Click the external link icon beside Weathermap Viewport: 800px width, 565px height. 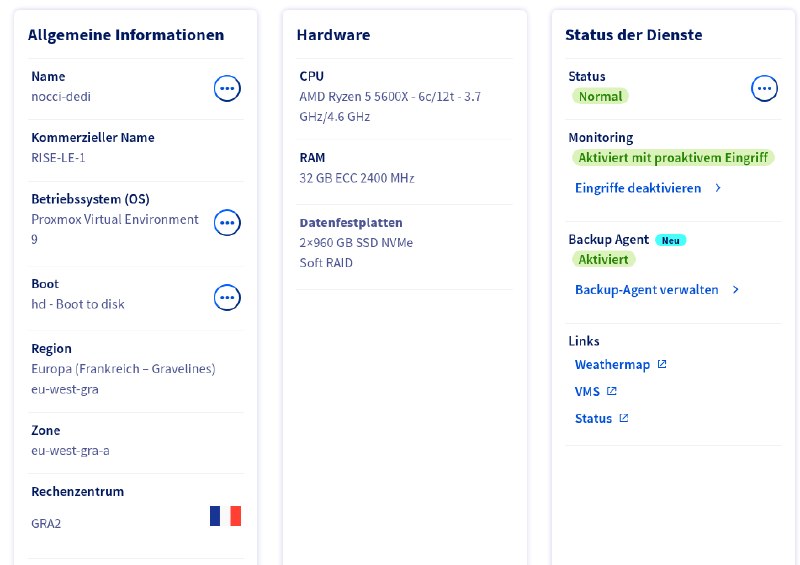[662, 364]
